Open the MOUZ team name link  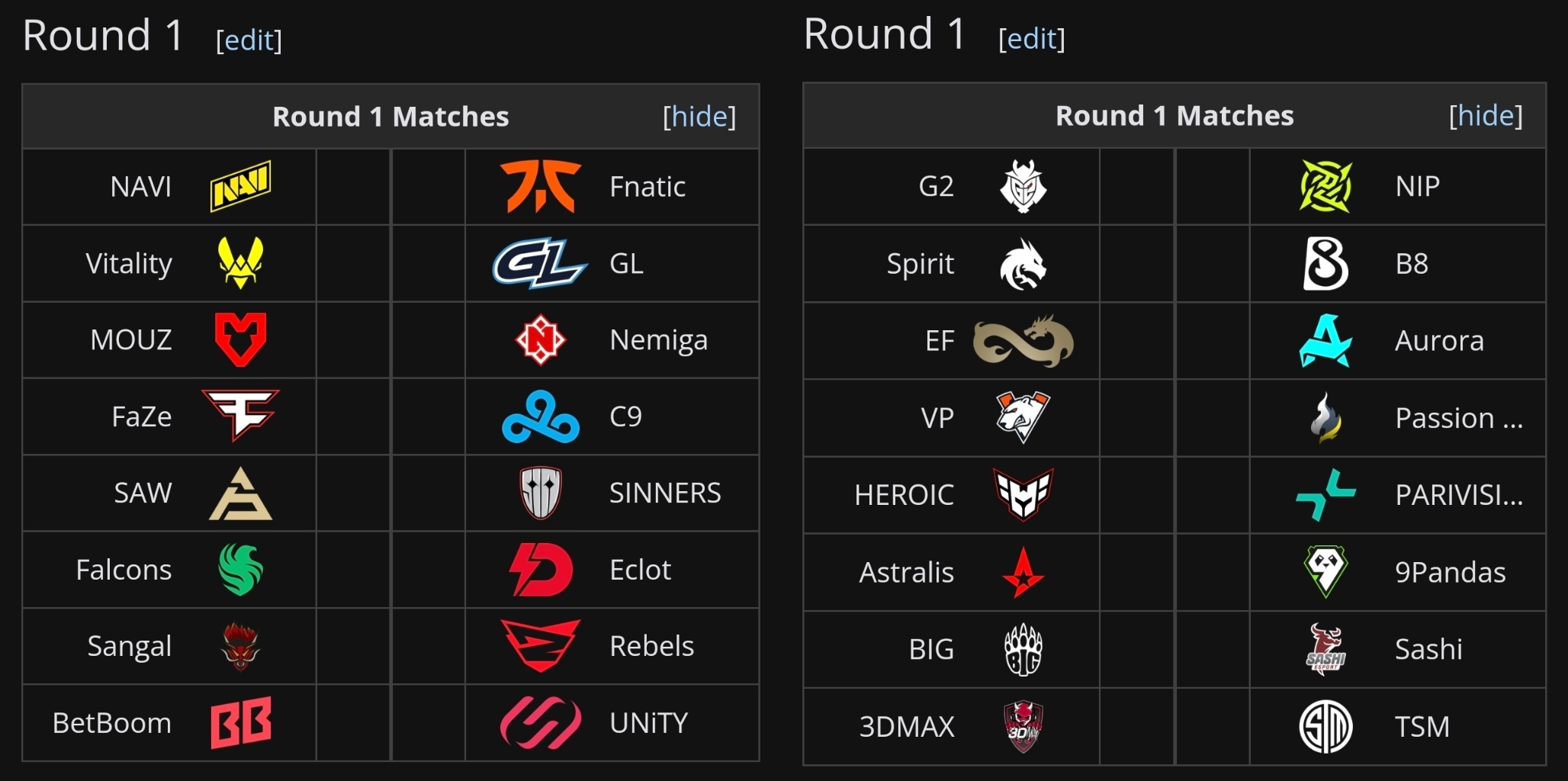click(x=131, y=339)
